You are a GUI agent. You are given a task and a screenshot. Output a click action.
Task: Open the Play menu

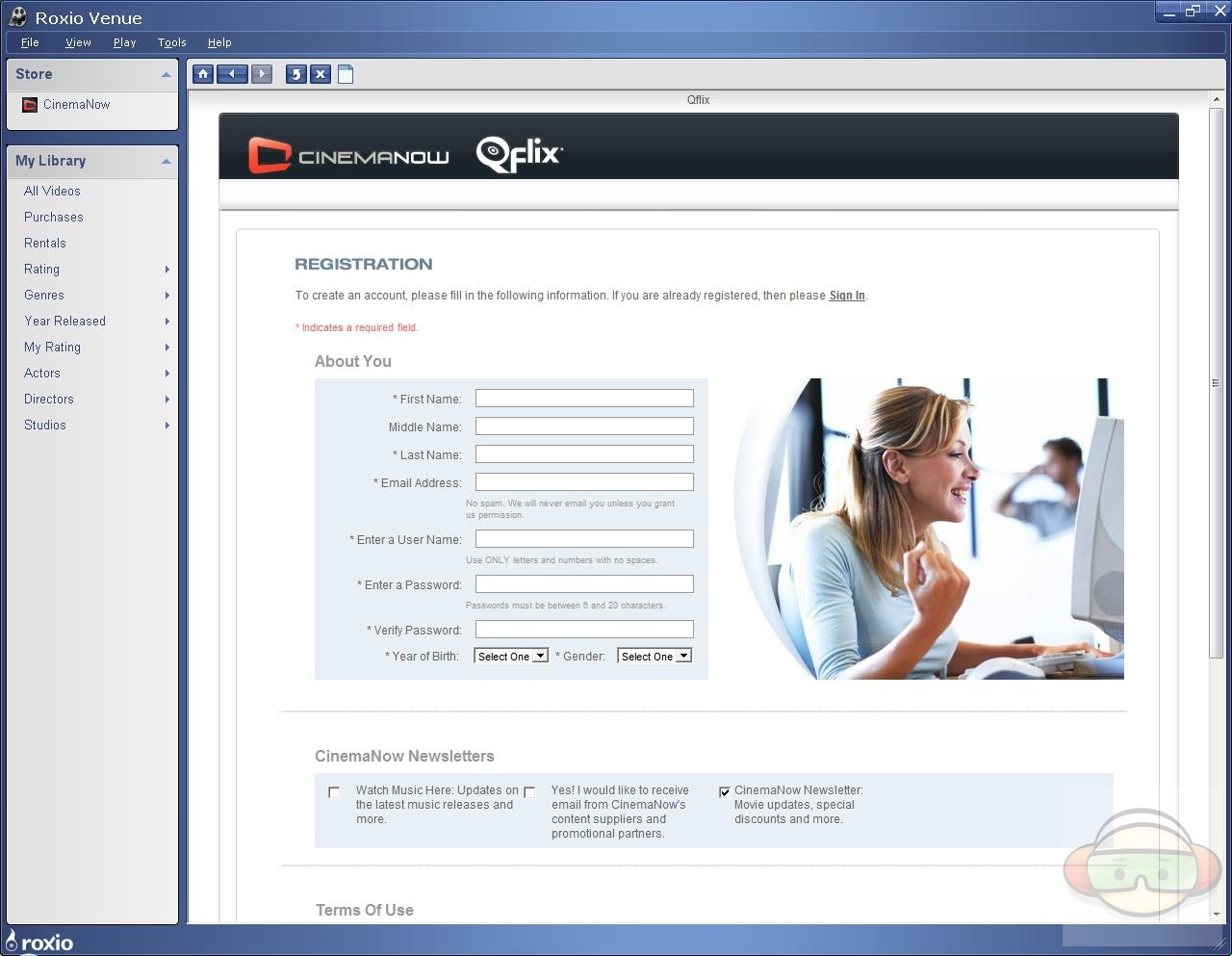click(124, 42)
